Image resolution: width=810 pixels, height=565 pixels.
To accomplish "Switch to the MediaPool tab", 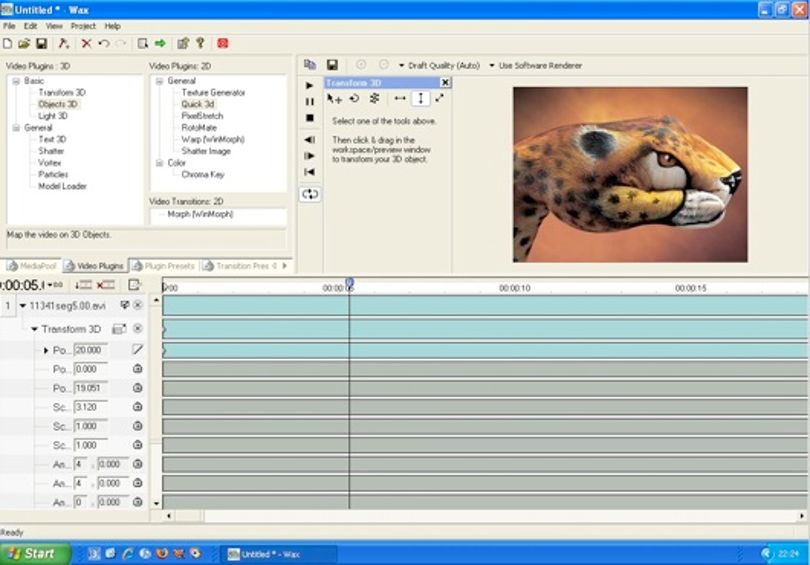I will (32, 266).
